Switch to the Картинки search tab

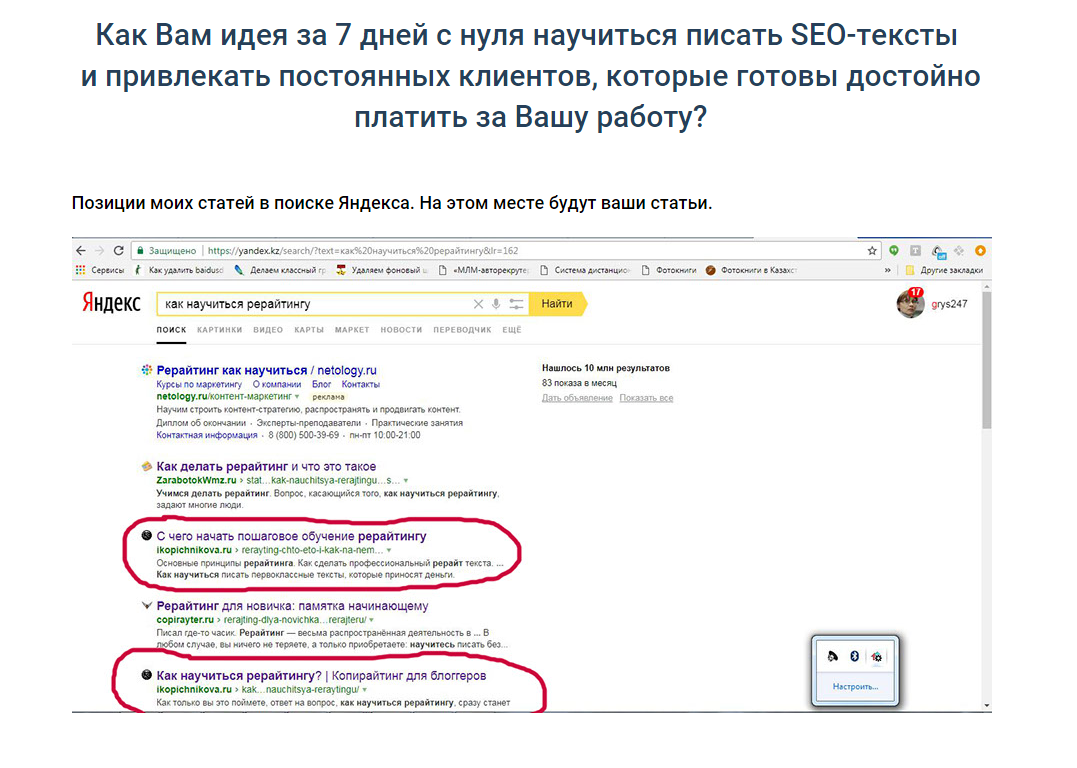219,330
